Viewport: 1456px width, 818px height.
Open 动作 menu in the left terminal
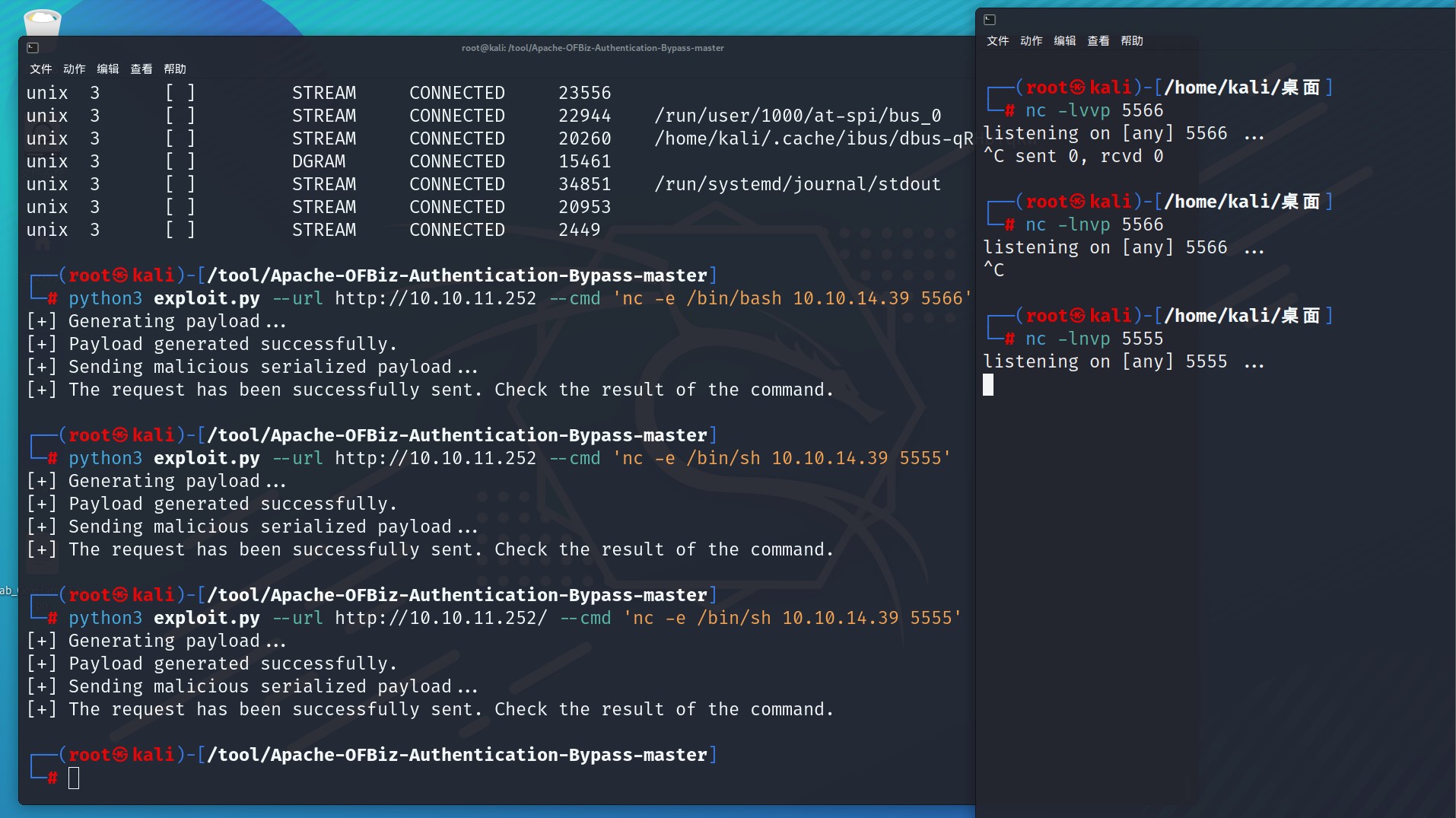tap(75, 69)
